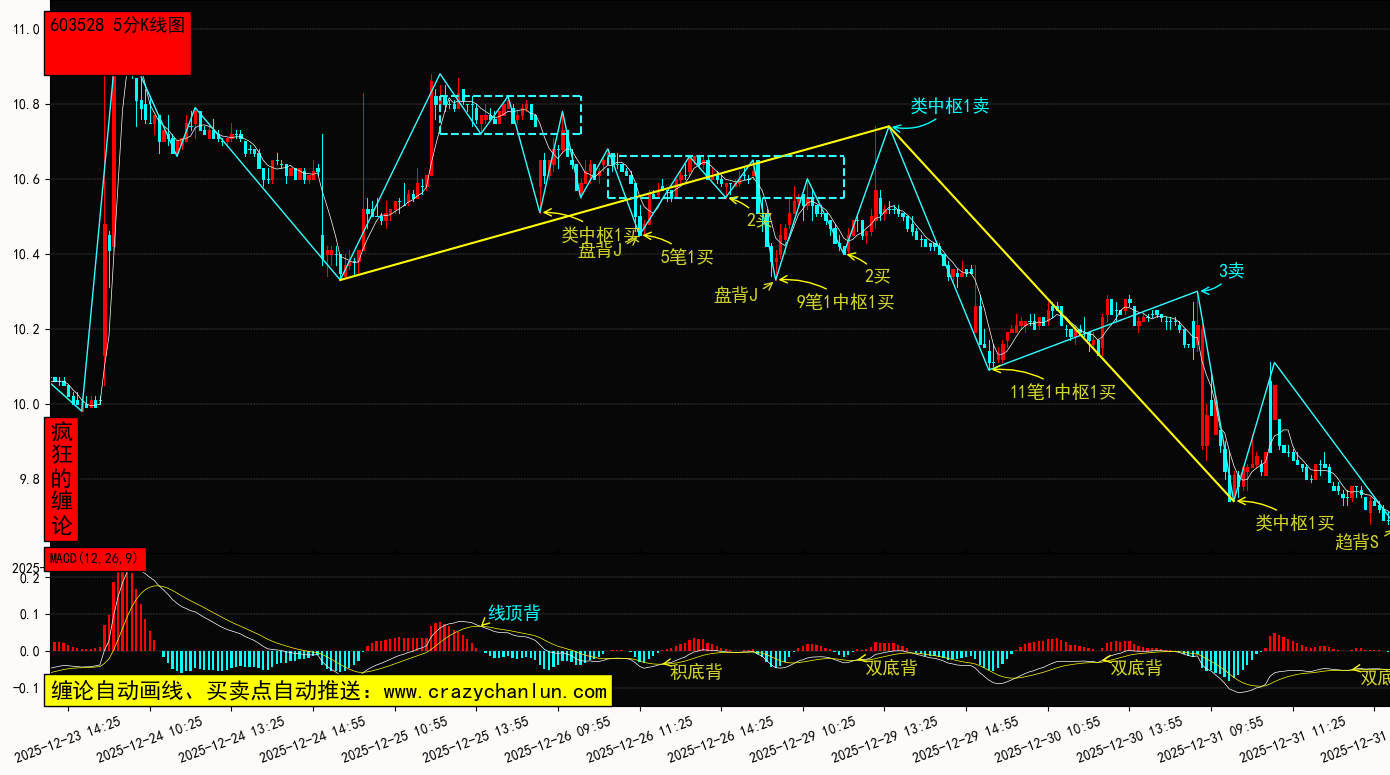This screenshot has width=1390, height=775.
Task: Click the 类中枢1卖 sell signal label
Action: pyautogui.click(x=949, y=106)
